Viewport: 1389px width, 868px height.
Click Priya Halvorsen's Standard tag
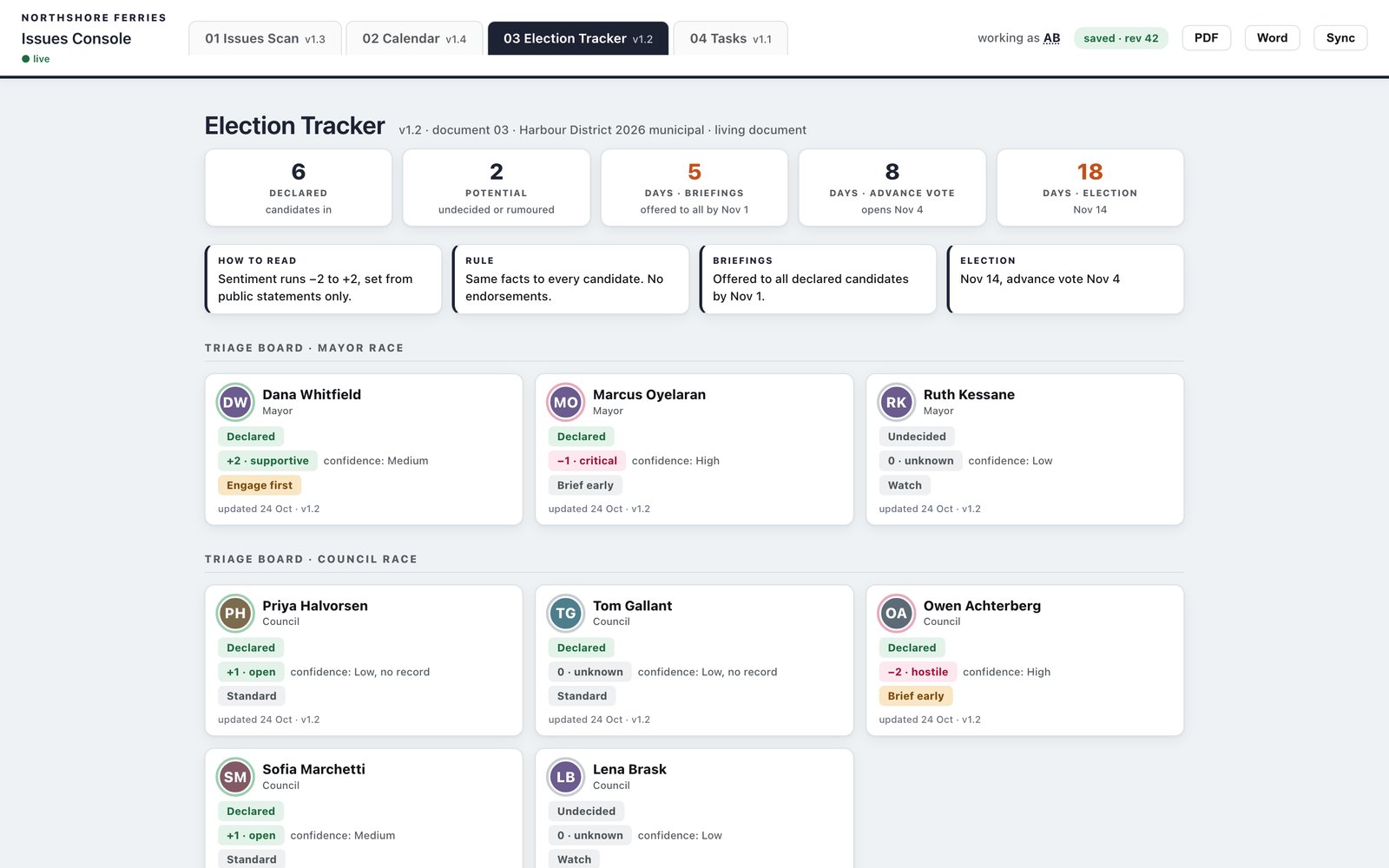click(x=252, y=696)
